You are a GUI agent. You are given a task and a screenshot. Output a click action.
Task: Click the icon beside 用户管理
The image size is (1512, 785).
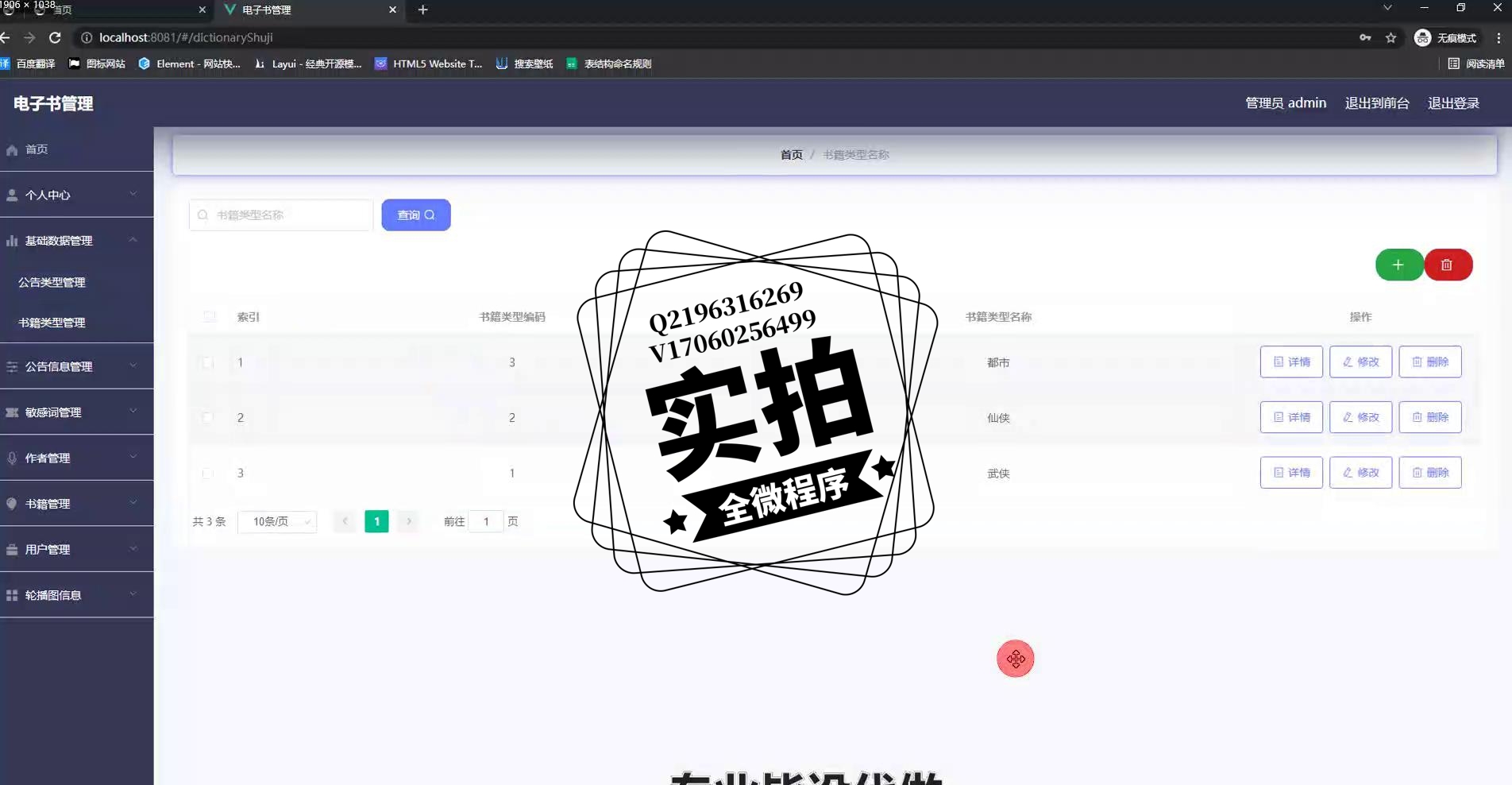(12, 549)
